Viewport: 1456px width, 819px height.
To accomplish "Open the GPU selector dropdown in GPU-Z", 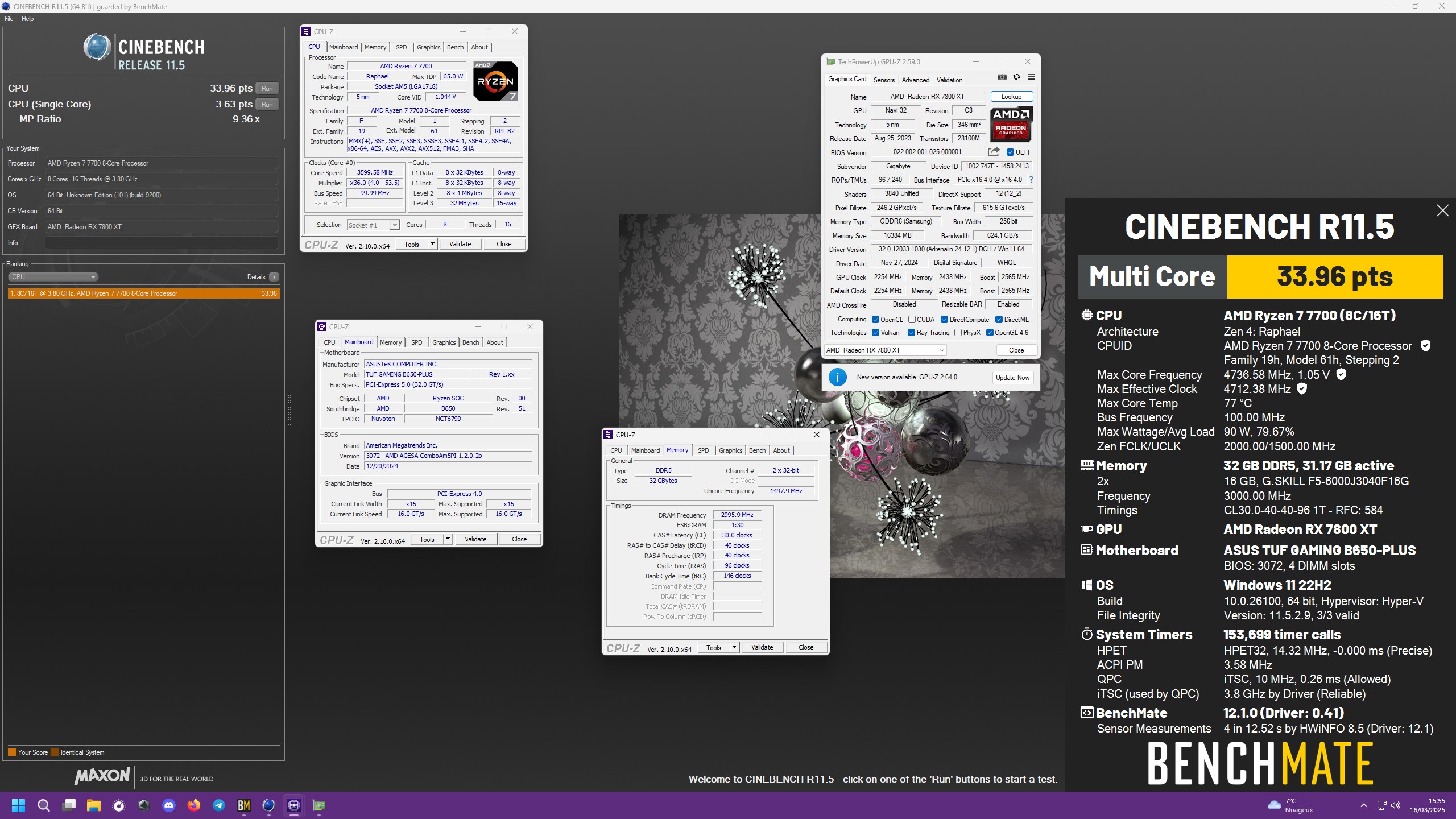I will pos(885,350).
